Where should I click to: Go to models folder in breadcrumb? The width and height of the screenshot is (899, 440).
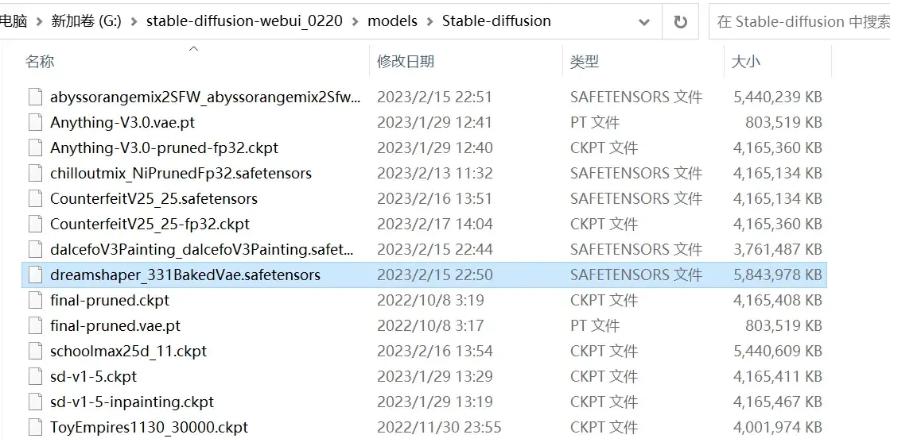pos(392,21)
